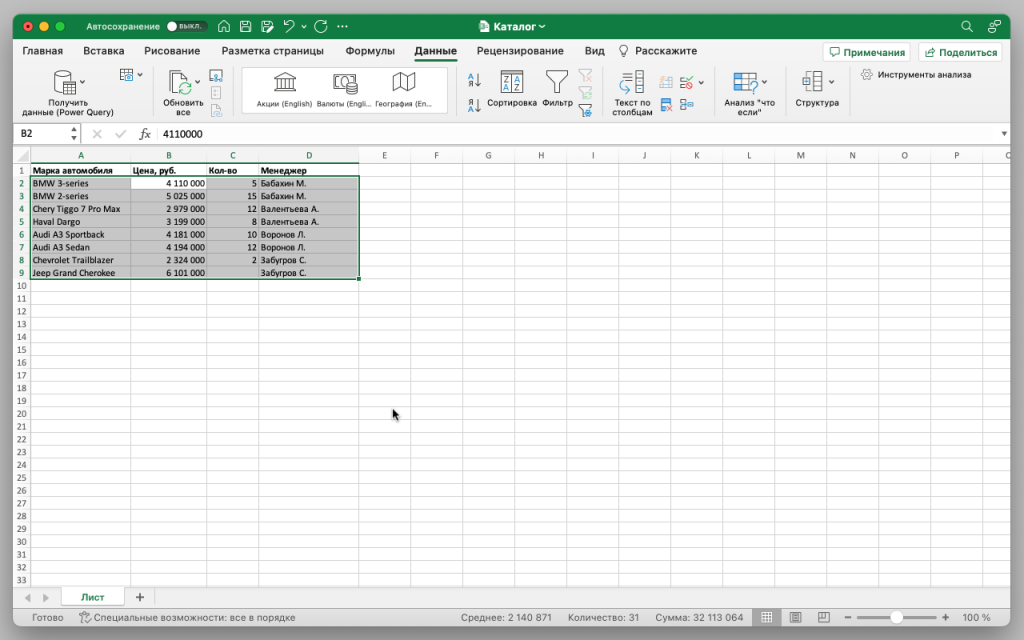The height and width of the screenshot is (640, 1024).
Task: Open the Вид tab
Action: pyautogui.click(x=594, y=51)
